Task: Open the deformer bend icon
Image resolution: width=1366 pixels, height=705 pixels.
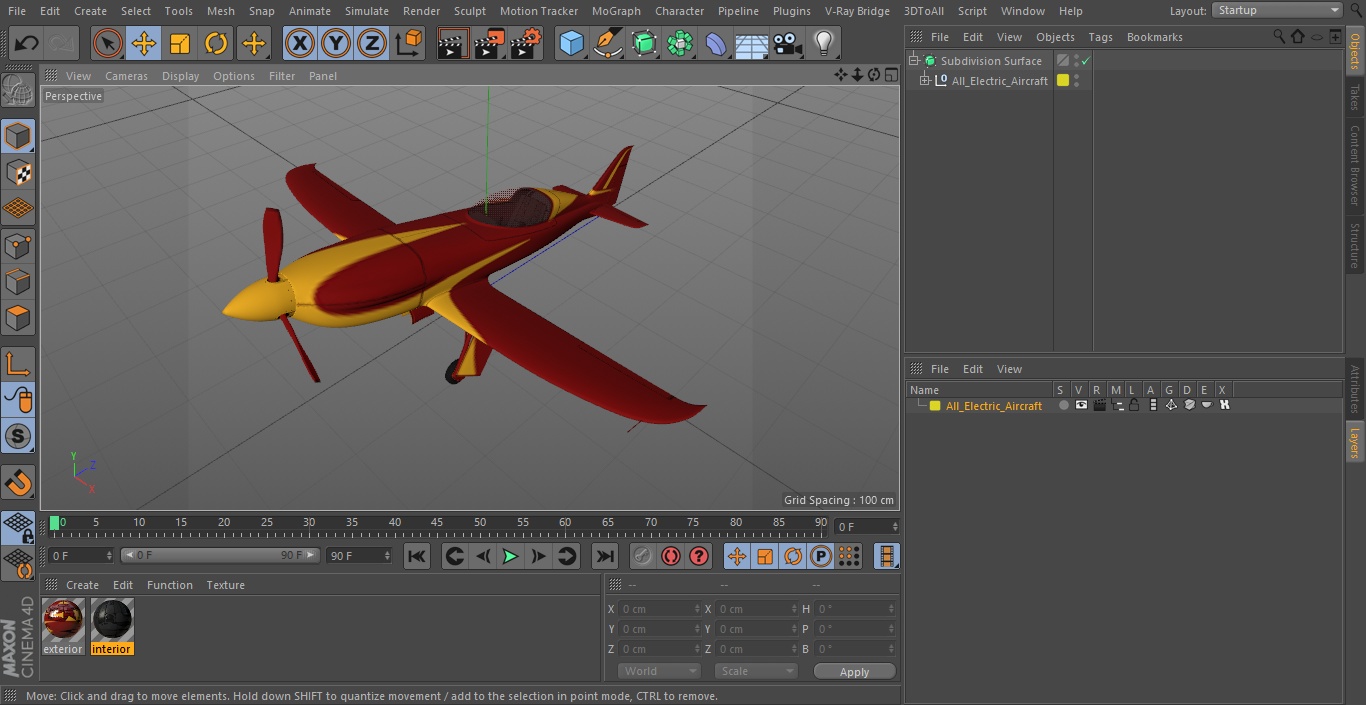Action: [716, 43]
